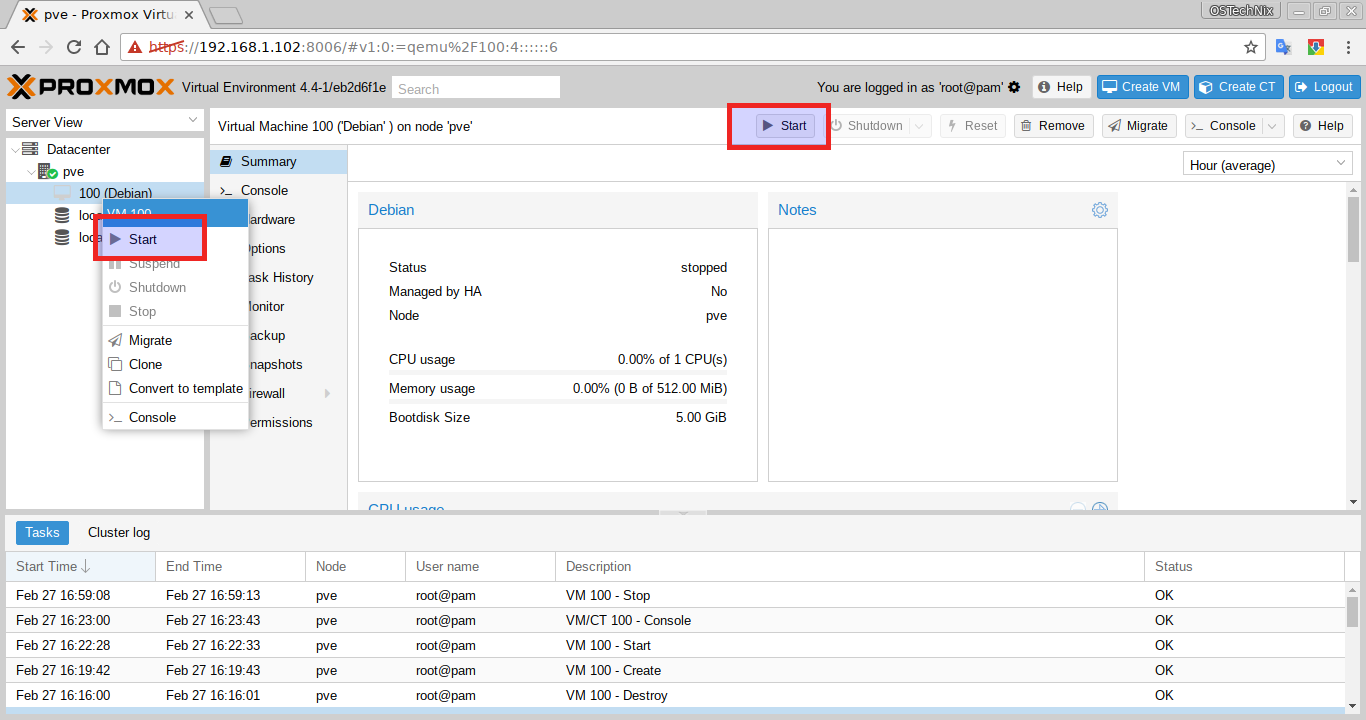Close the pve - Proxmox browser tab

tap(189, 15)
